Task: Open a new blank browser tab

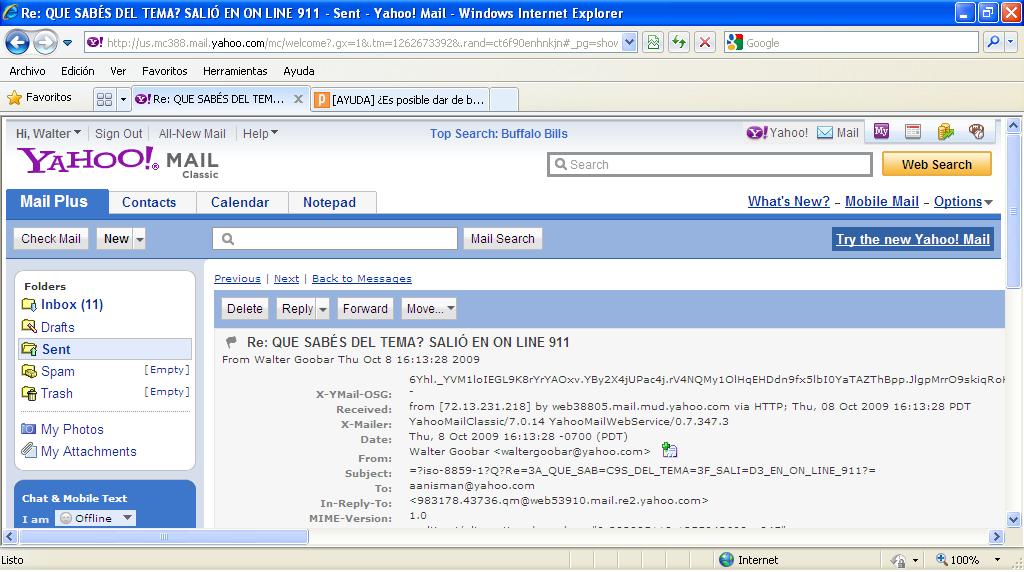Action: [x=504, y=100]
